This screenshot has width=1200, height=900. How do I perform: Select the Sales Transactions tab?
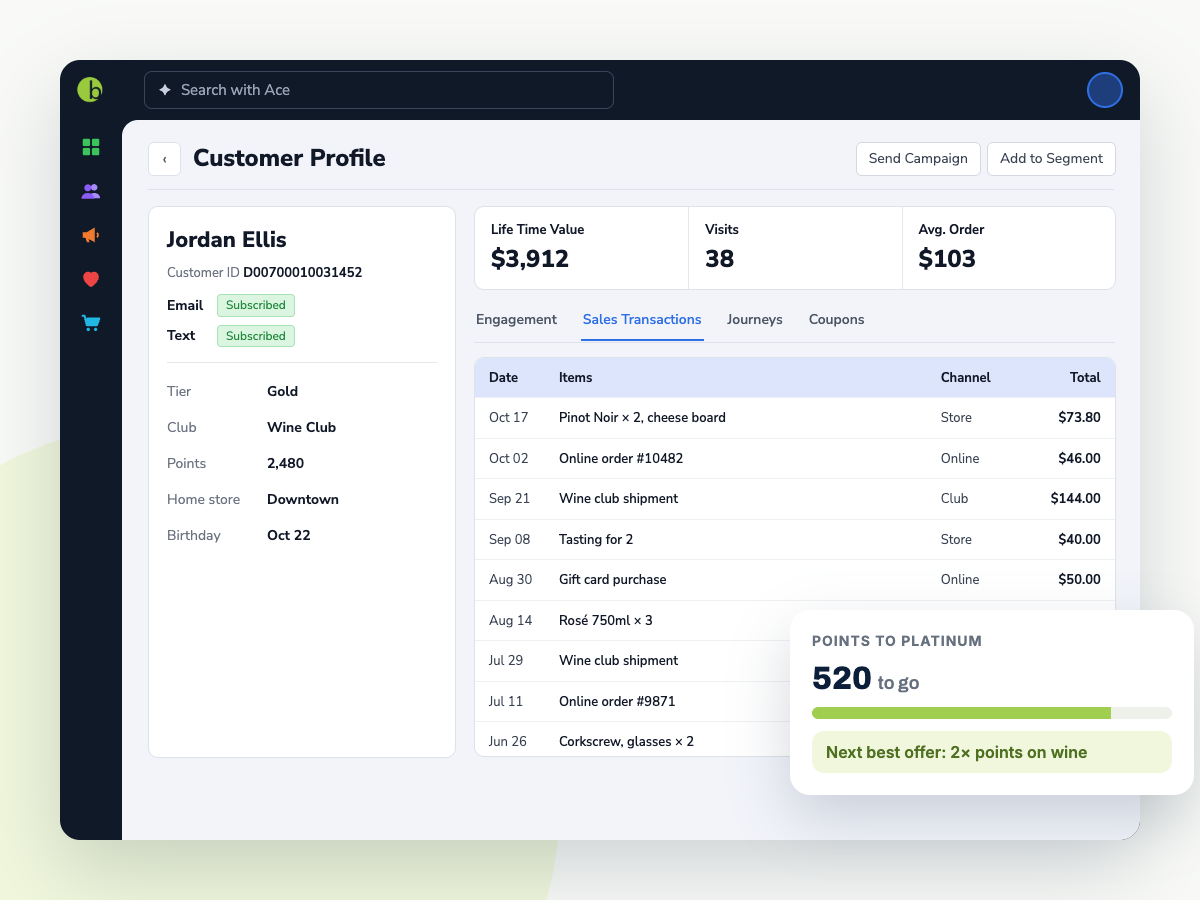click(x=642, y=320)
